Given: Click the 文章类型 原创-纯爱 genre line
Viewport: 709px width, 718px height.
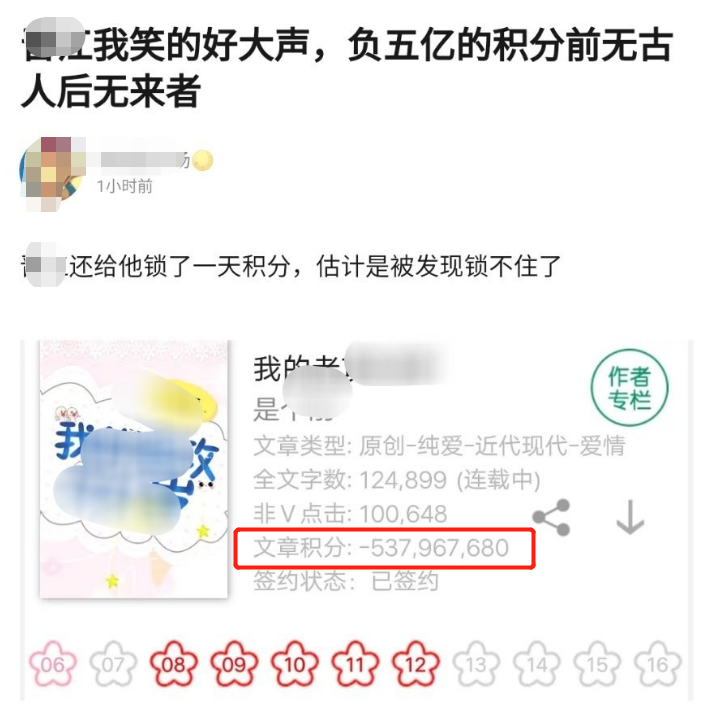Looking at the screenshot, I should (439, 446).
